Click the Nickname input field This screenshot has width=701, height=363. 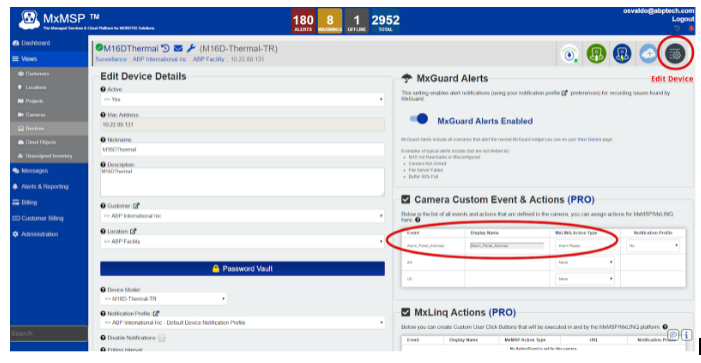pos(242,149)
